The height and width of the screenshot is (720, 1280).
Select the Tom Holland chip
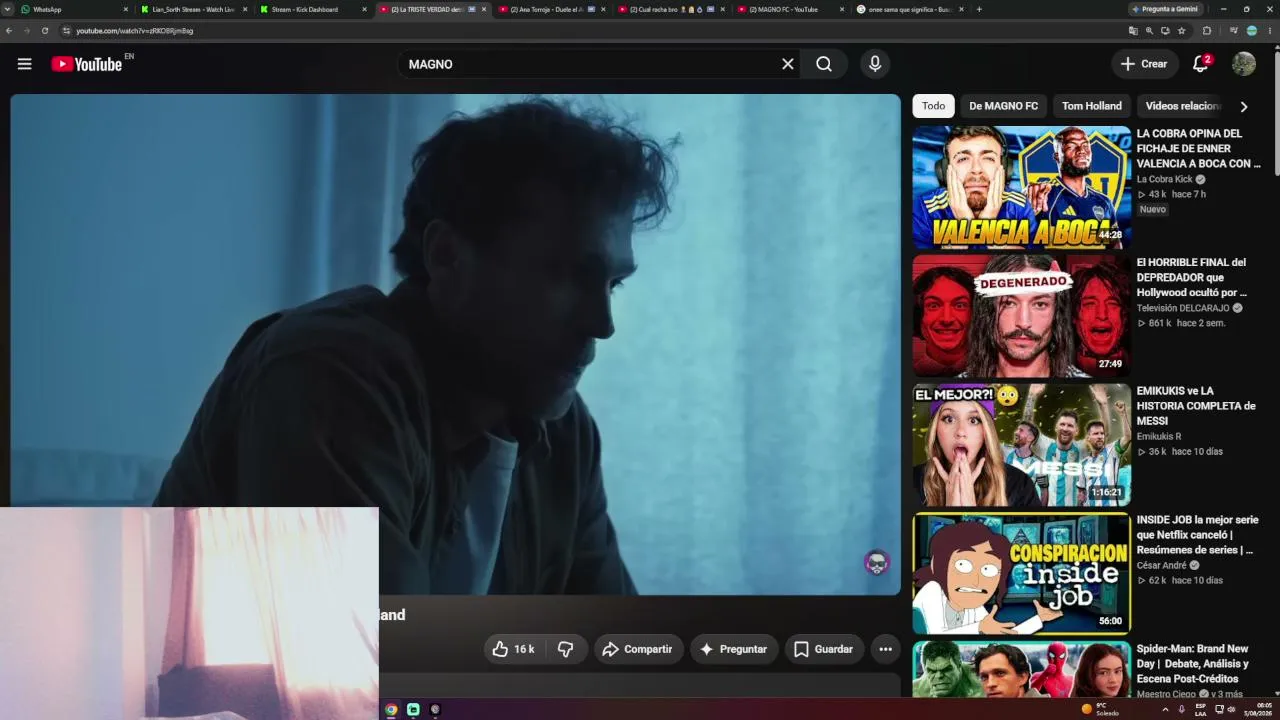click(1092, 106)
